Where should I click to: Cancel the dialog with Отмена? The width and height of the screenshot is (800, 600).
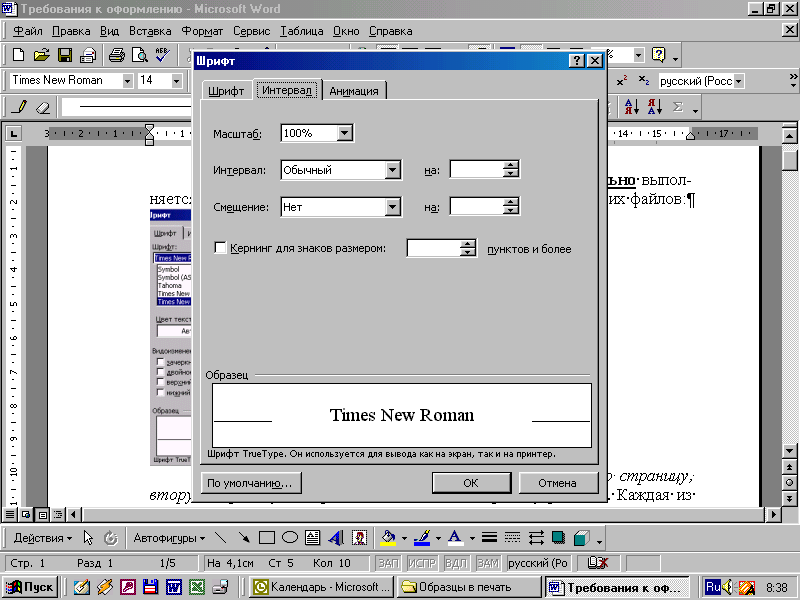coord(558,483)
